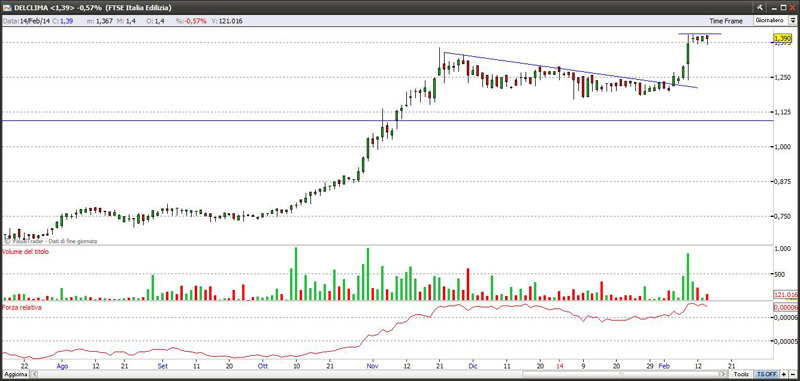Click the 'Feb' date axis label

664,366
